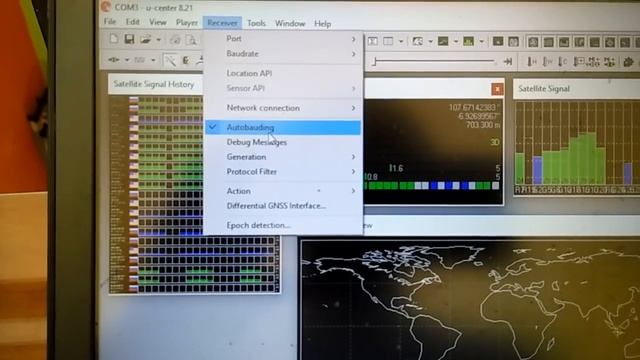Click the player position slider track
This screenshot has height=360, width=640.
click(x=435, y=61)
